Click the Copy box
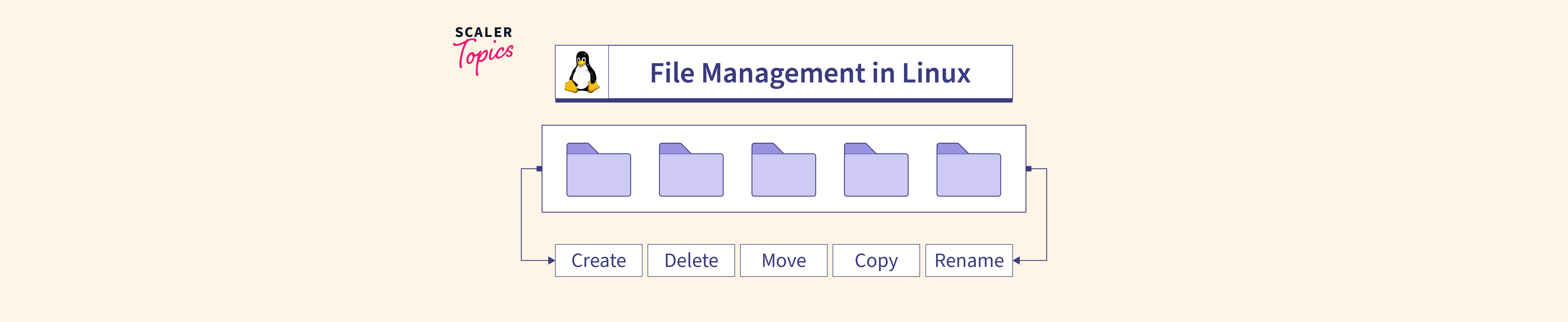The width and height of the screenshot is (1568, 322). click(876, 261)
